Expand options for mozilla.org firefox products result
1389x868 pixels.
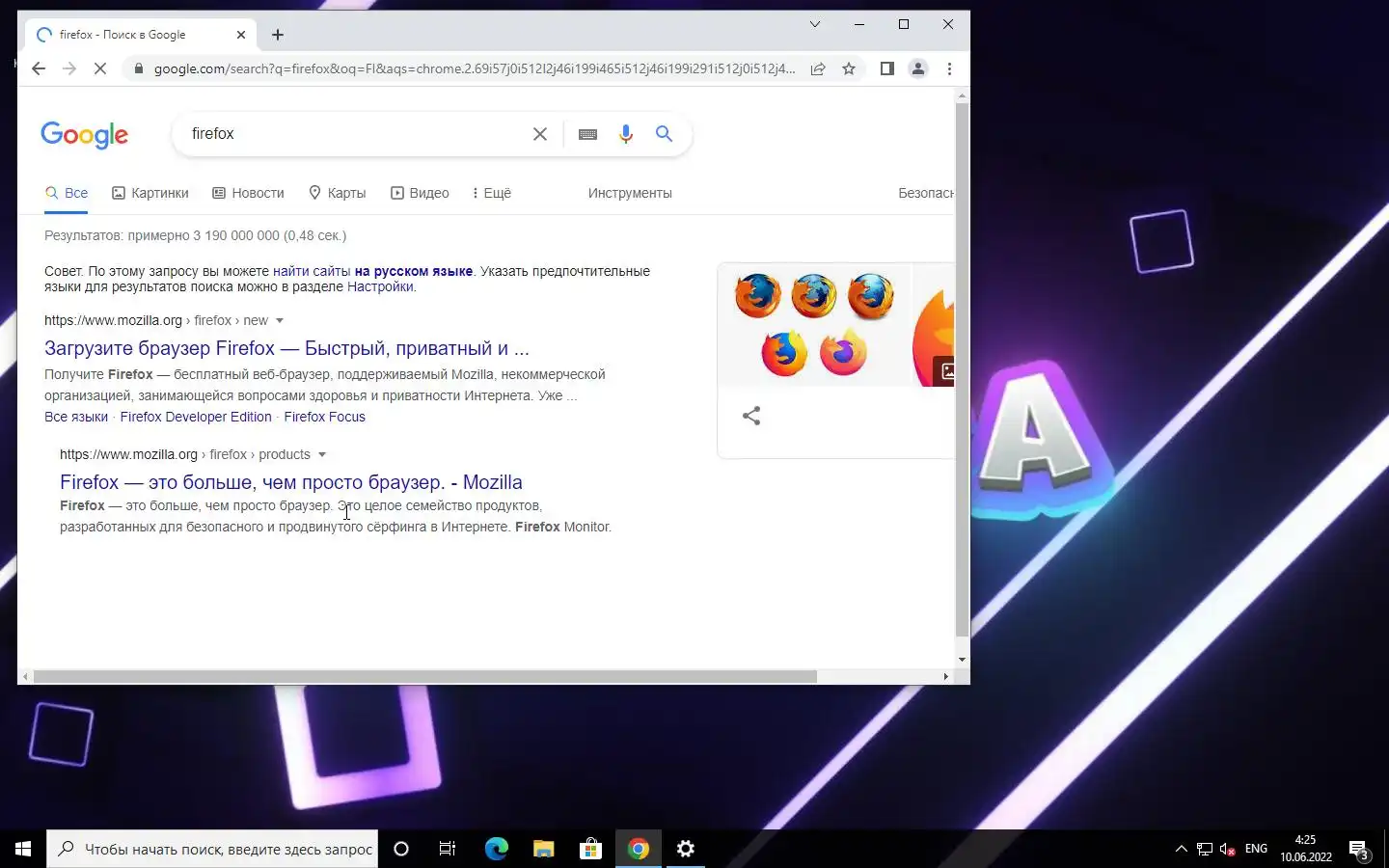[x=322, y=454]
